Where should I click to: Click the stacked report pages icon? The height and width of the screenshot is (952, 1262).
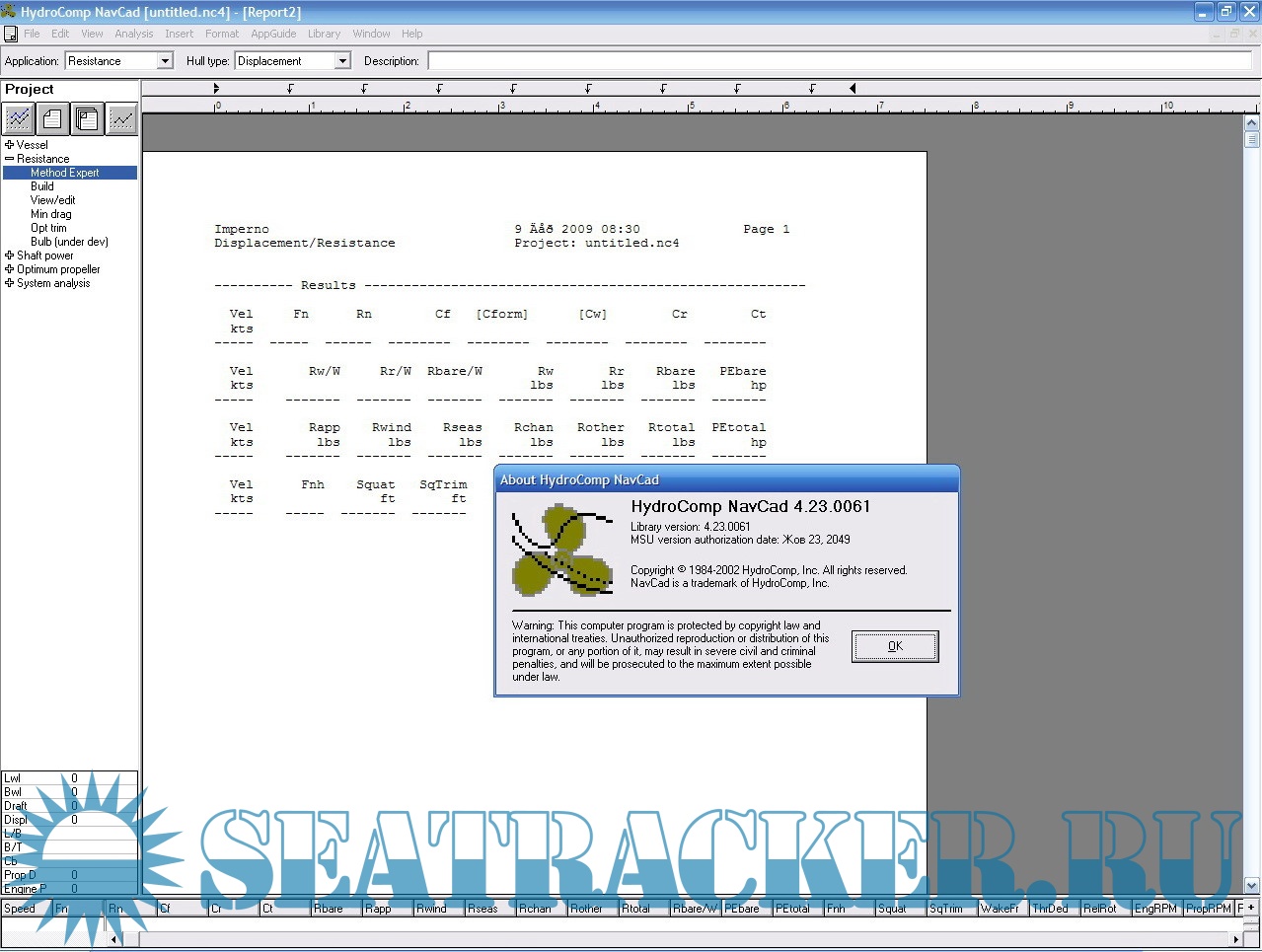pyautogui.click(x=88, y=119)
